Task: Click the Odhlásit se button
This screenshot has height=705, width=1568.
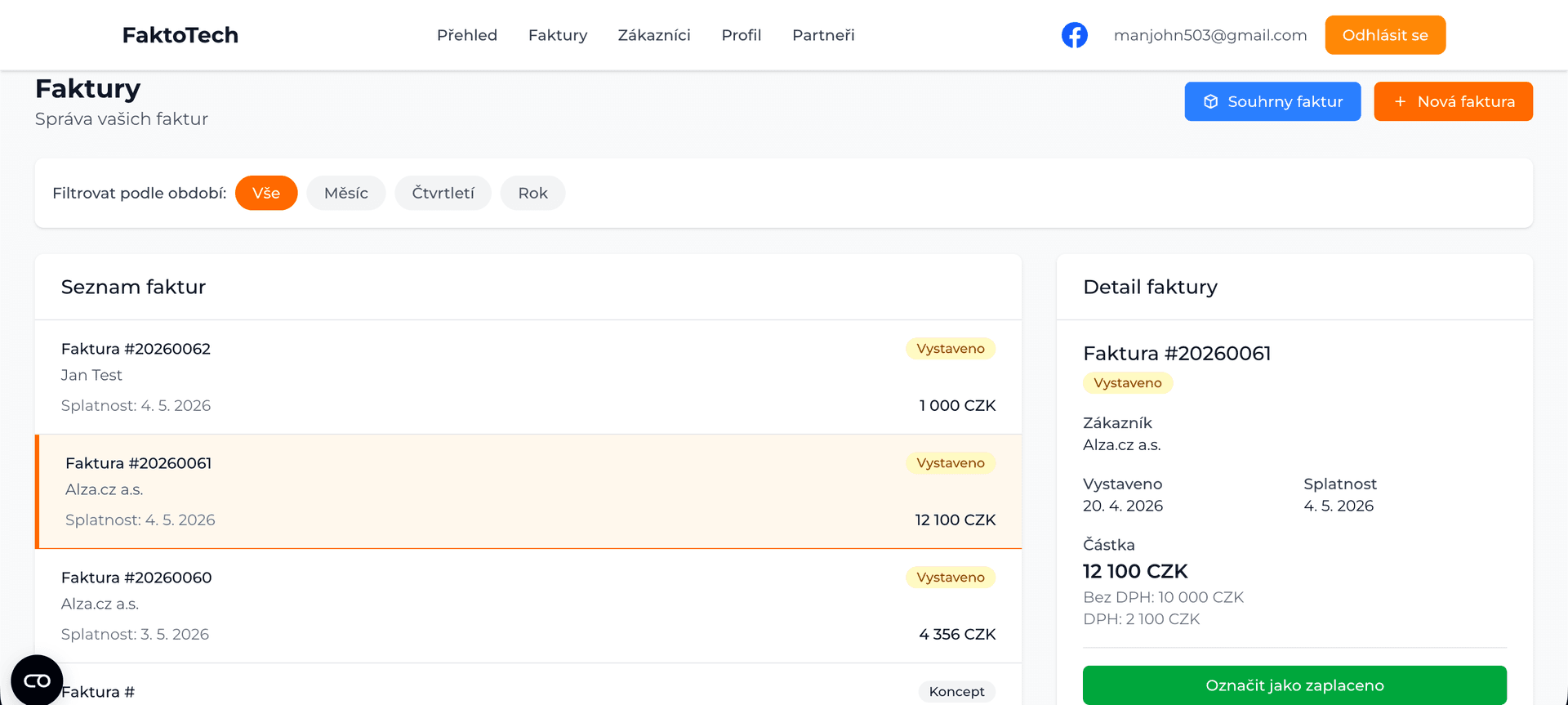Action: (1385, 35)
